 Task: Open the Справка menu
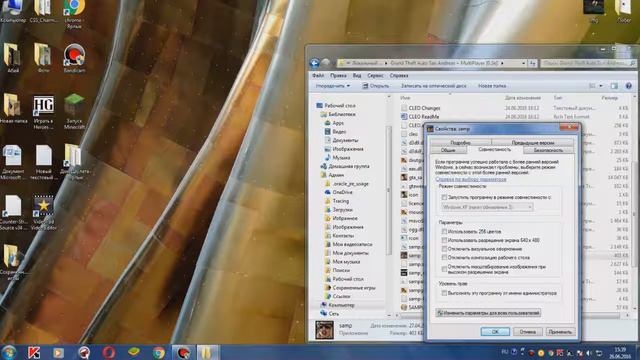coord(399,76)
